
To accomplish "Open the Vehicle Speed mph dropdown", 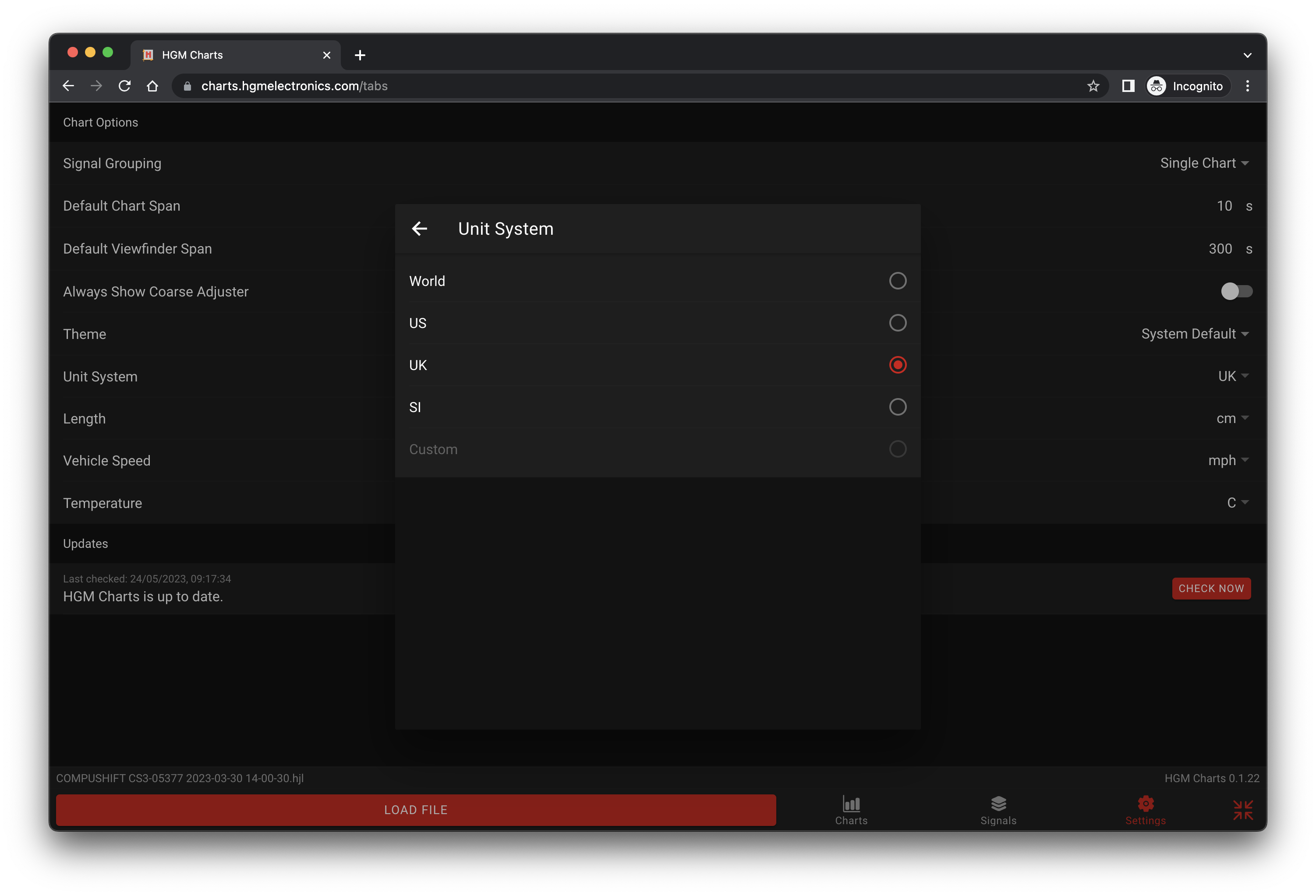I will click(x=1228, y=460).
